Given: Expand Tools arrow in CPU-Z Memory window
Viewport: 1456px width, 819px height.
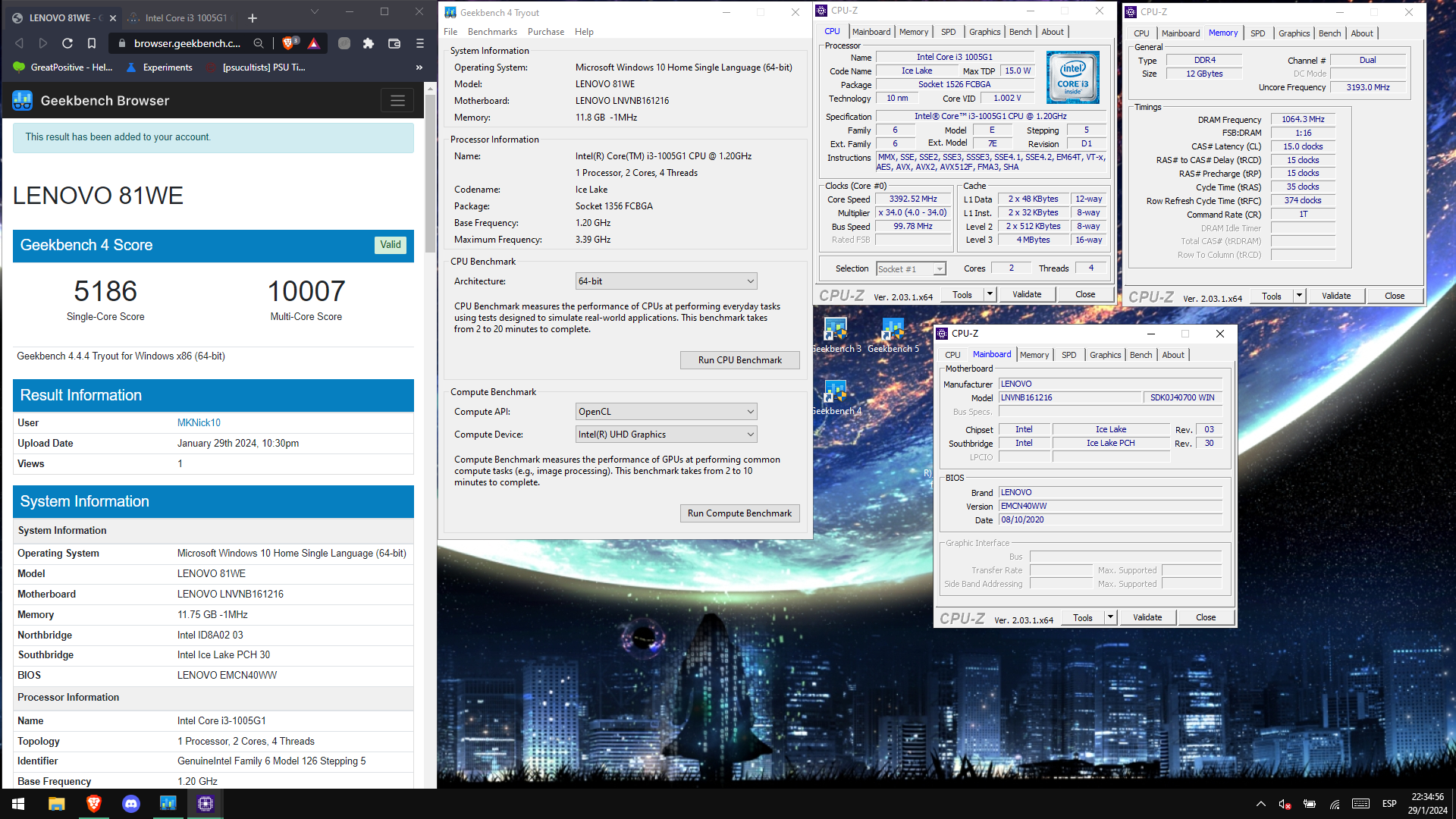Looking at the screenshot, I should [x=1299, y=296].
